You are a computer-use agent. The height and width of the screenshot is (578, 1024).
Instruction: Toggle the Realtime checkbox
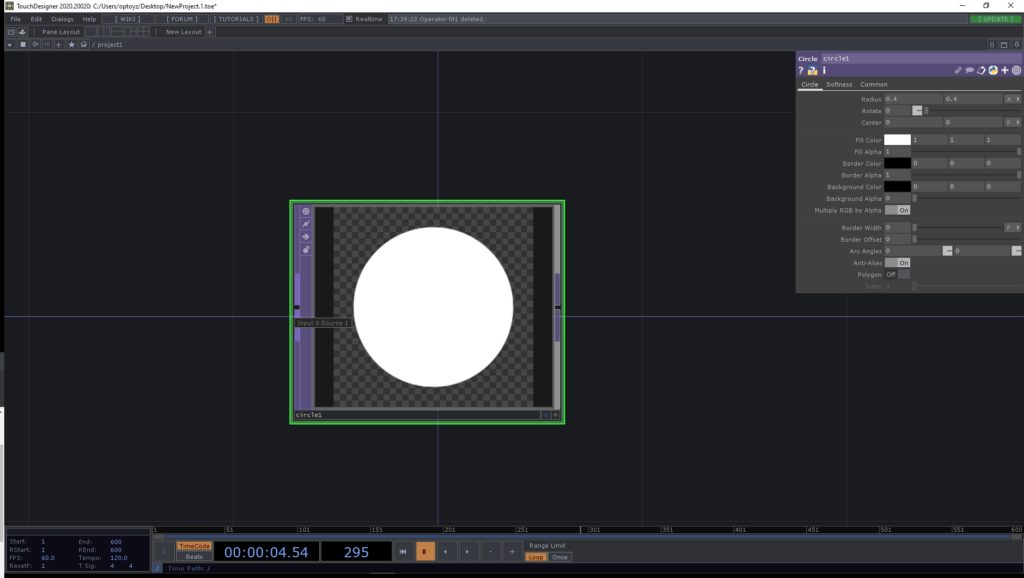[349, 19]
